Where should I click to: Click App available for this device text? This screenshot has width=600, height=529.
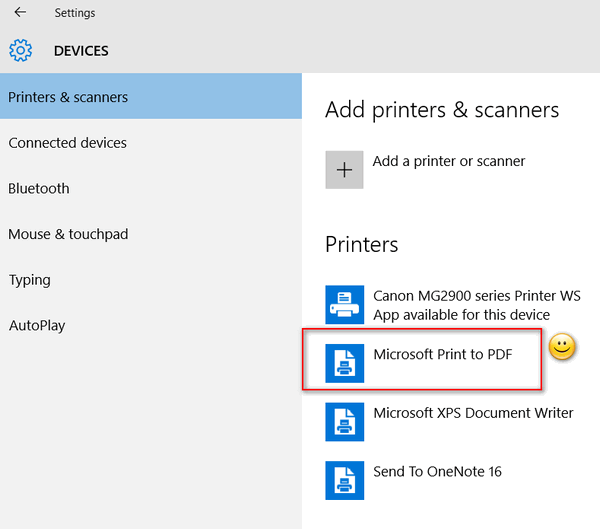pos(461,315)
